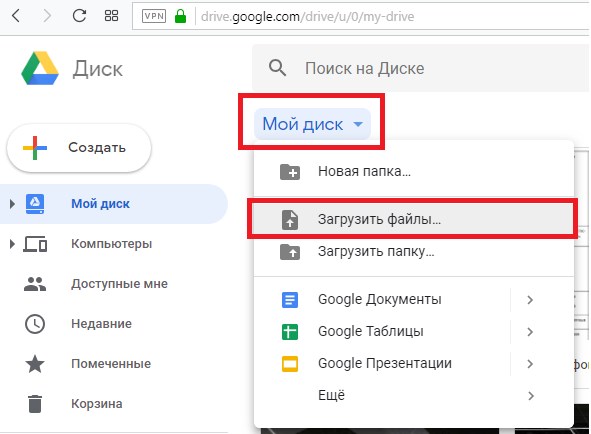Click the search magnifier icon
591x434 pixels.
[x=277, y=68]
